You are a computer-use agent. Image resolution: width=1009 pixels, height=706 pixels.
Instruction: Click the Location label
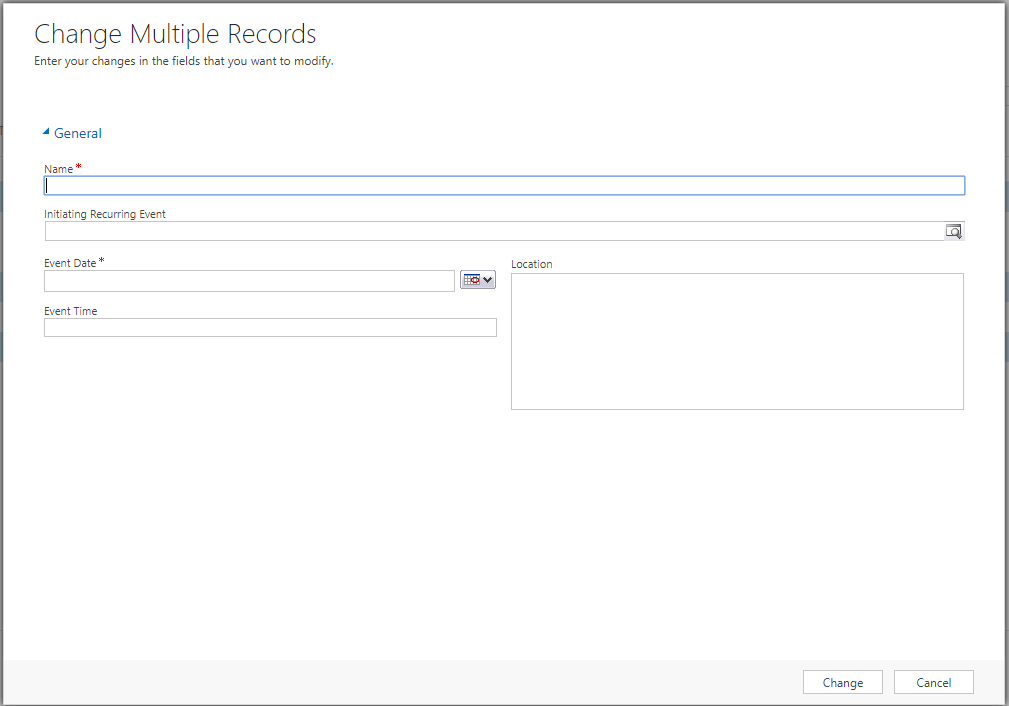pos(531,264)
